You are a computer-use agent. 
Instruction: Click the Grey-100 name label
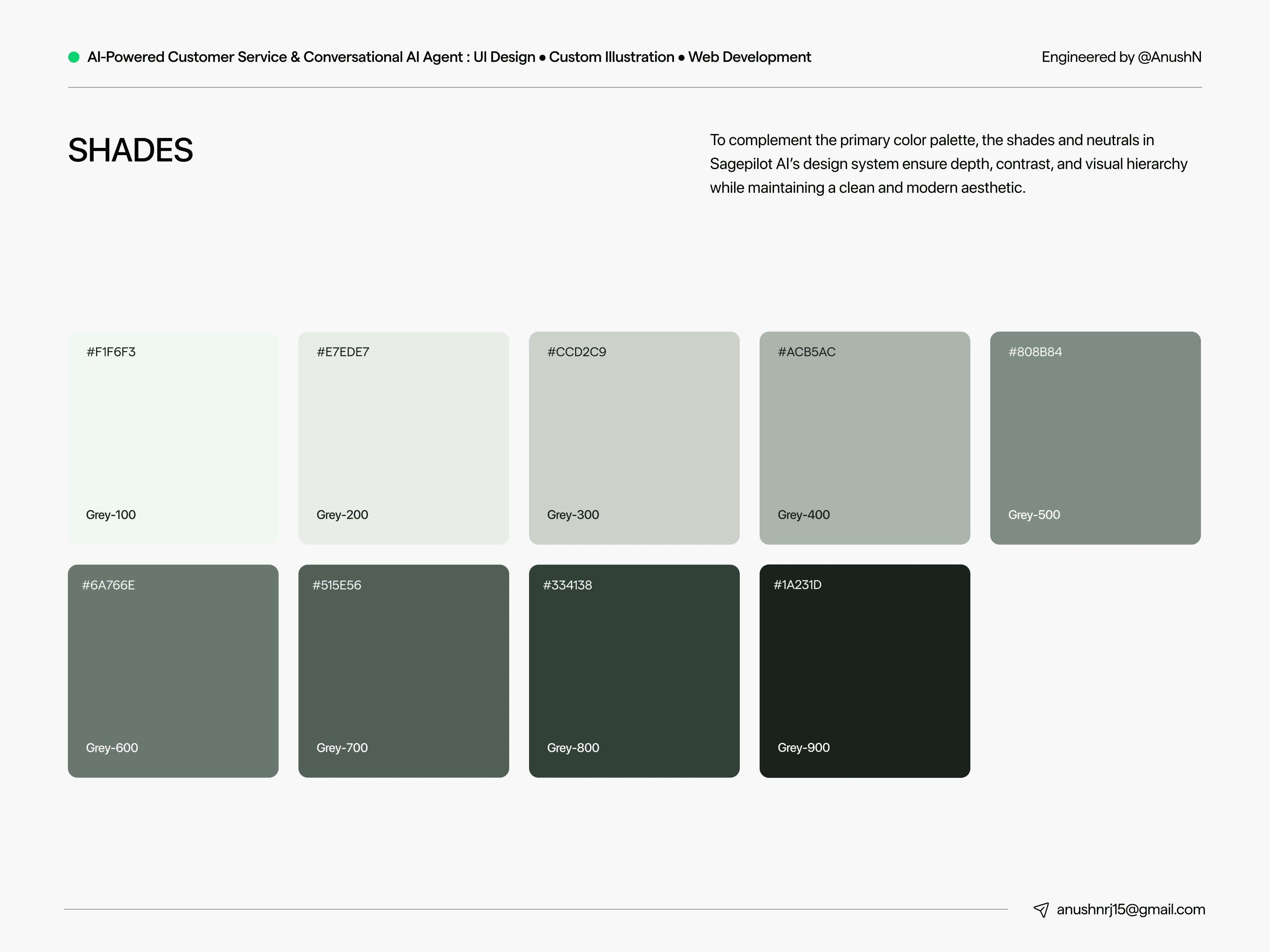pyautogui.click(x=111, y=515)
